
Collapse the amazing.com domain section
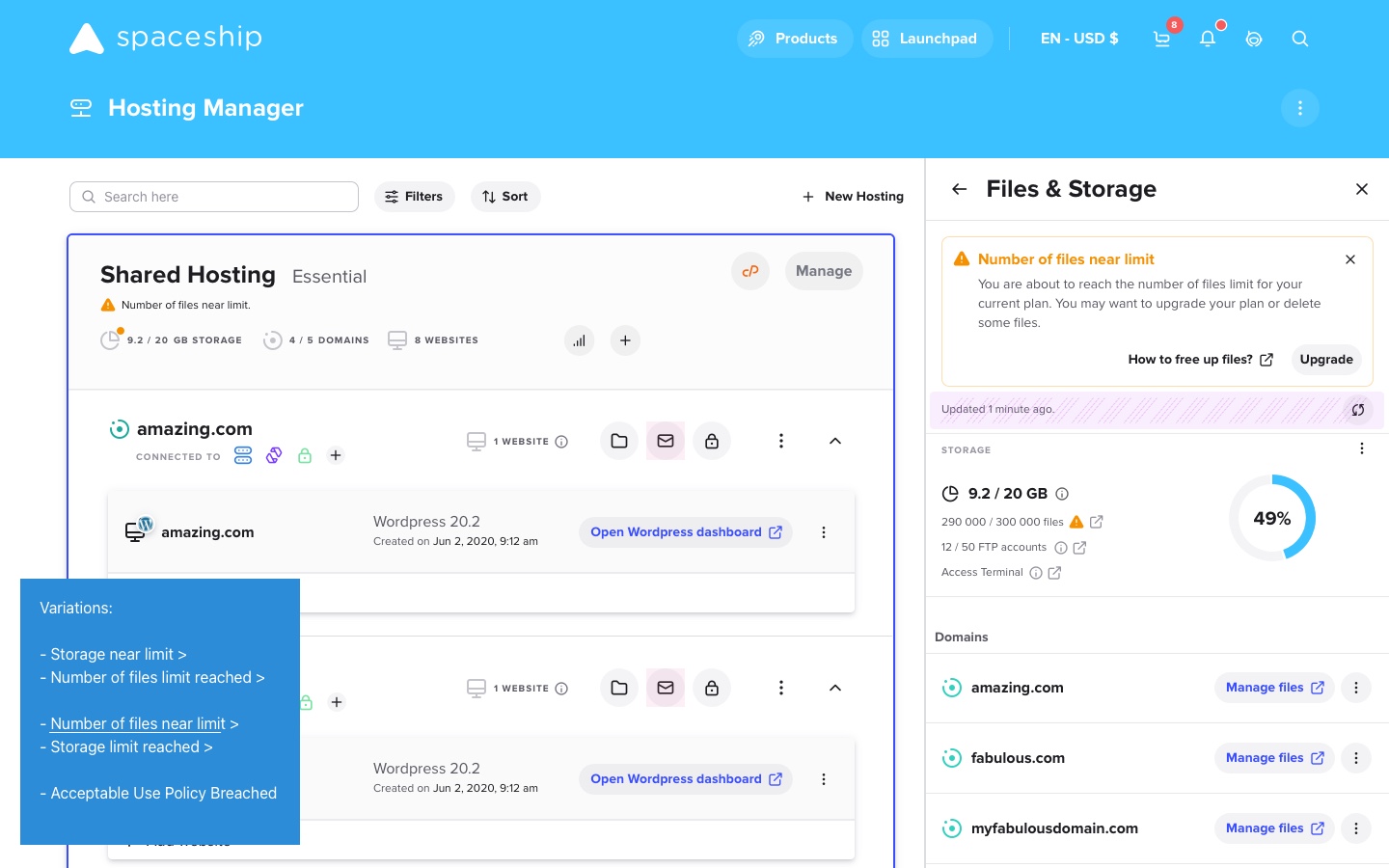click(835, 441)
